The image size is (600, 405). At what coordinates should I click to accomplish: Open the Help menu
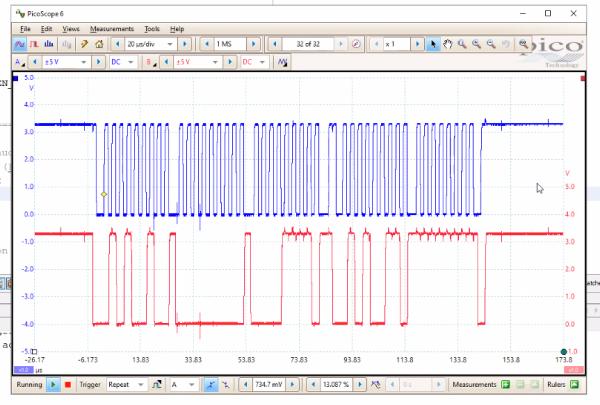point(177,29)
